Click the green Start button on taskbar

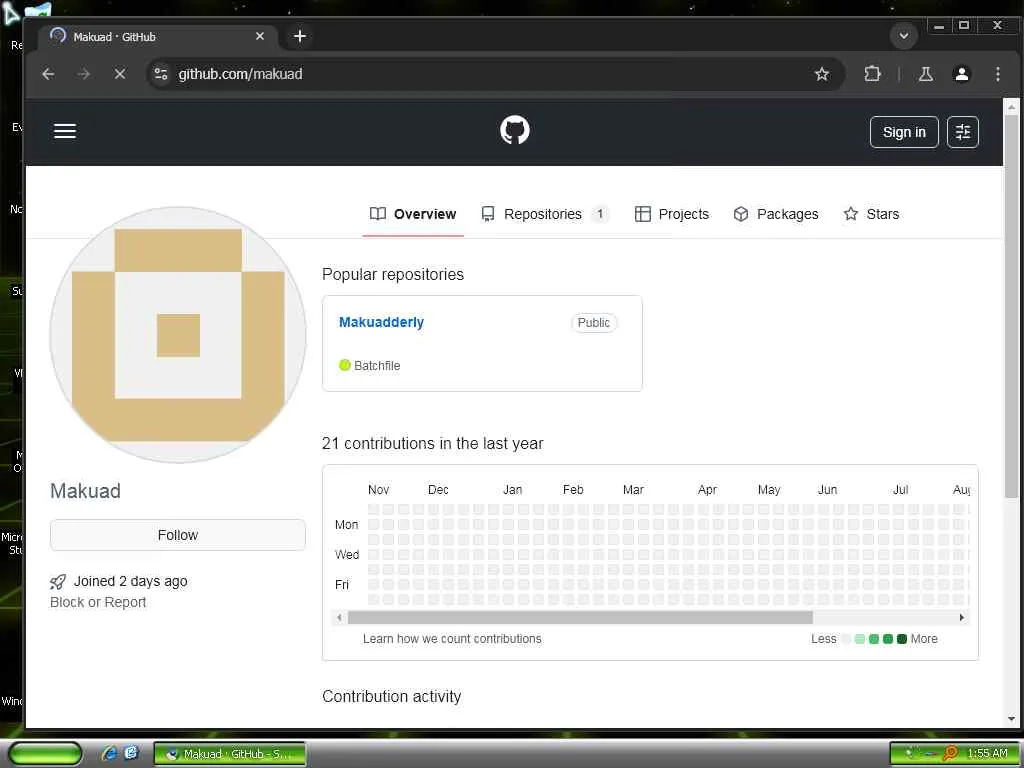[x=45, y=754]
